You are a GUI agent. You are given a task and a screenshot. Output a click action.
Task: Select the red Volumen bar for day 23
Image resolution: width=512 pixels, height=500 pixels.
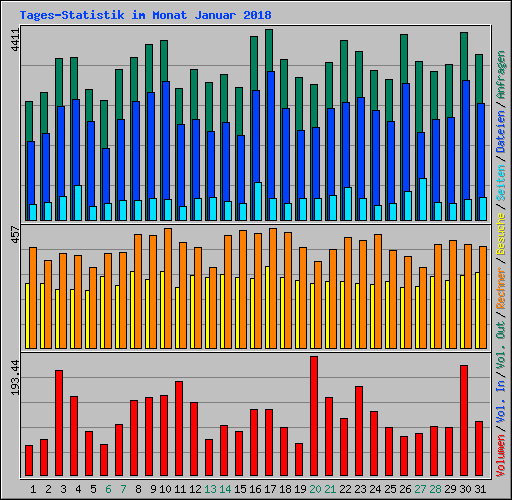pos(359,431)
